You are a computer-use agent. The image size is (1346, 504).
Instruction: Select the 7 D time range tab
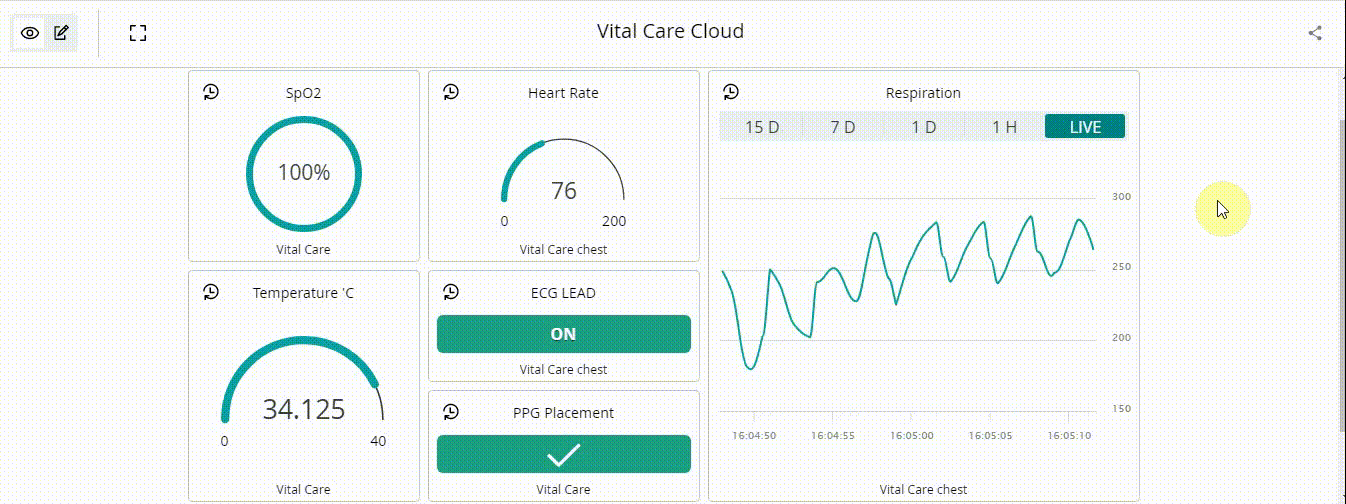click(843, 127)
